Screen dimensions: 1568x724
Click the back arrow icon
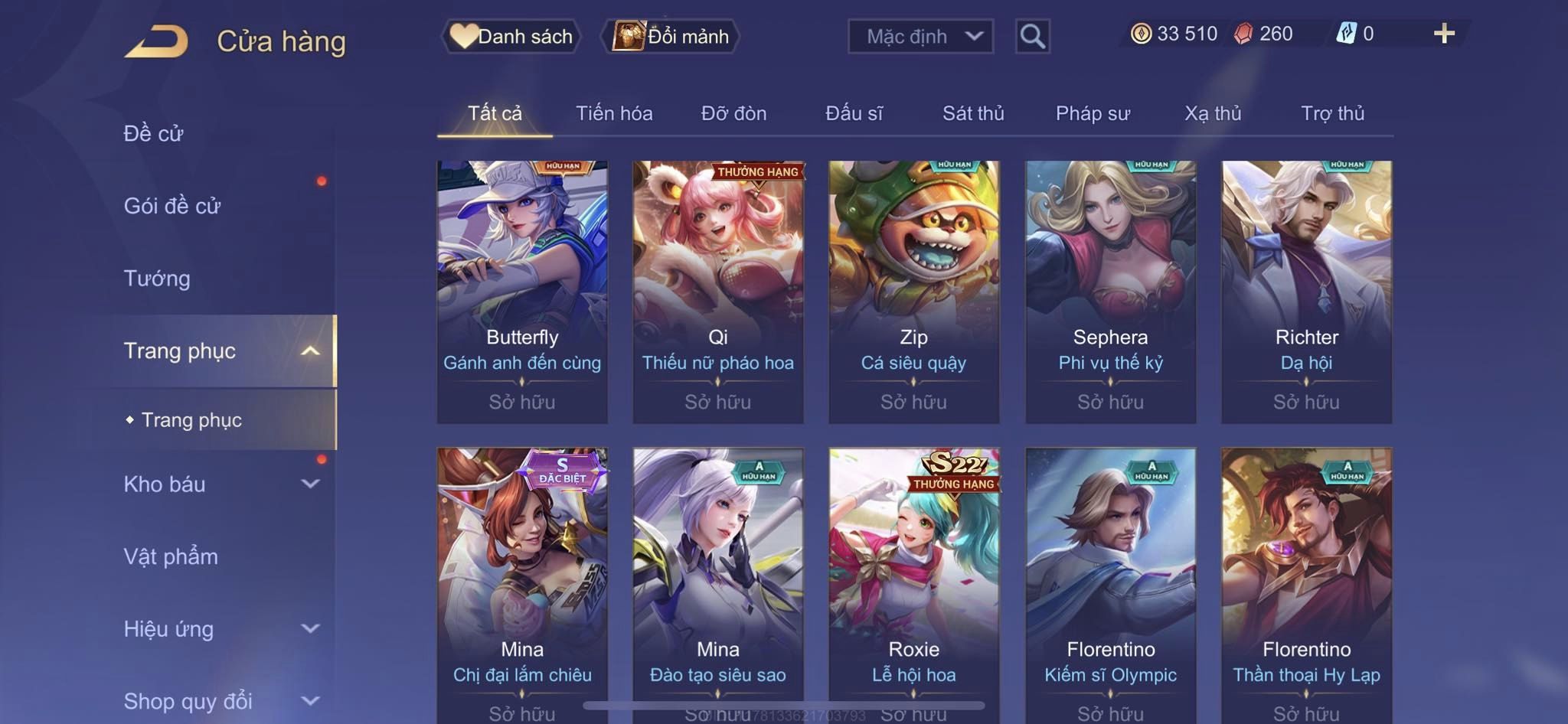pyautogui.click(x=157, y=41)
